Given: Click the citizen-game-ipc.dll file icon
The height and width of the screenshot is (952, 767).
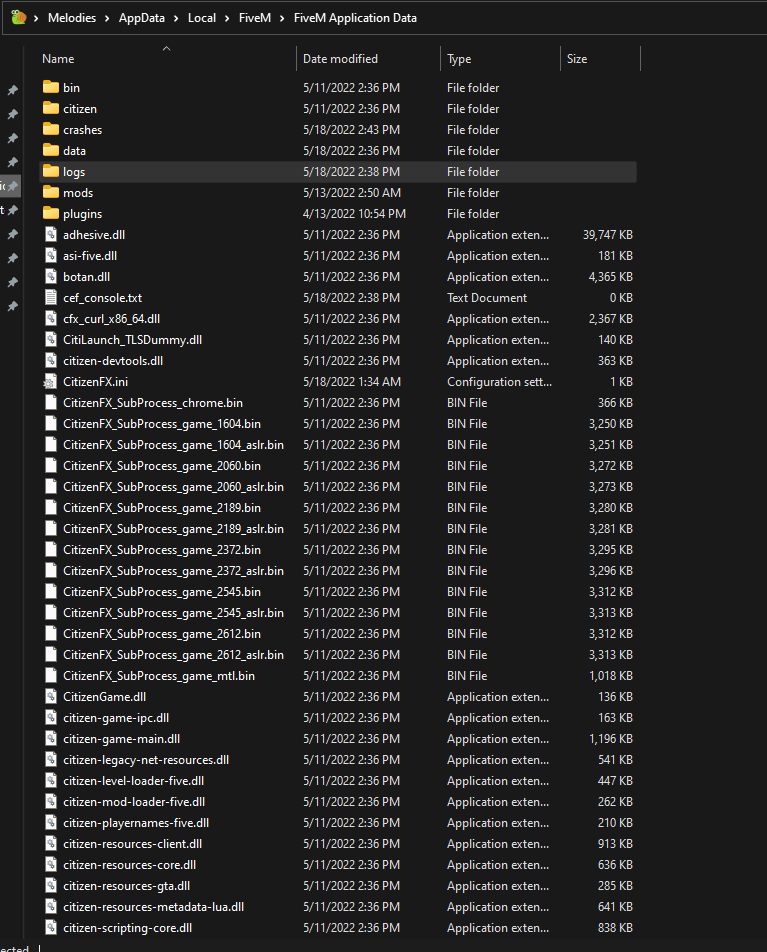Looking at the screenshot, I should tap(52, 718).
